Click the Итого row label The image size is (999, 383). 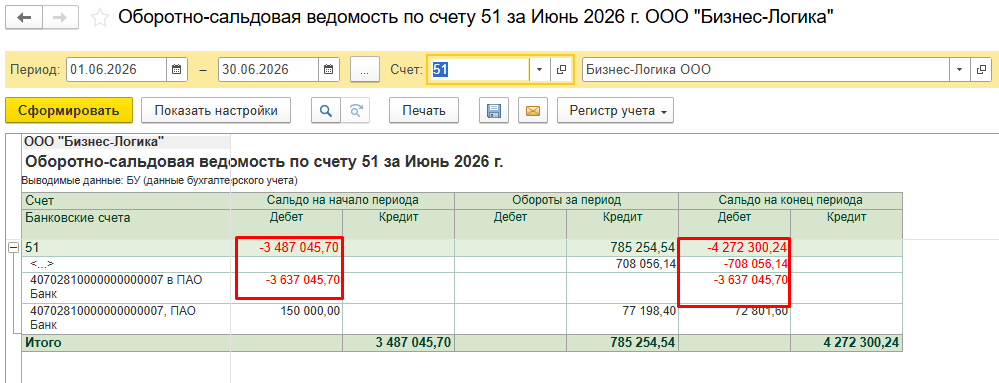[x=43, y=343]
